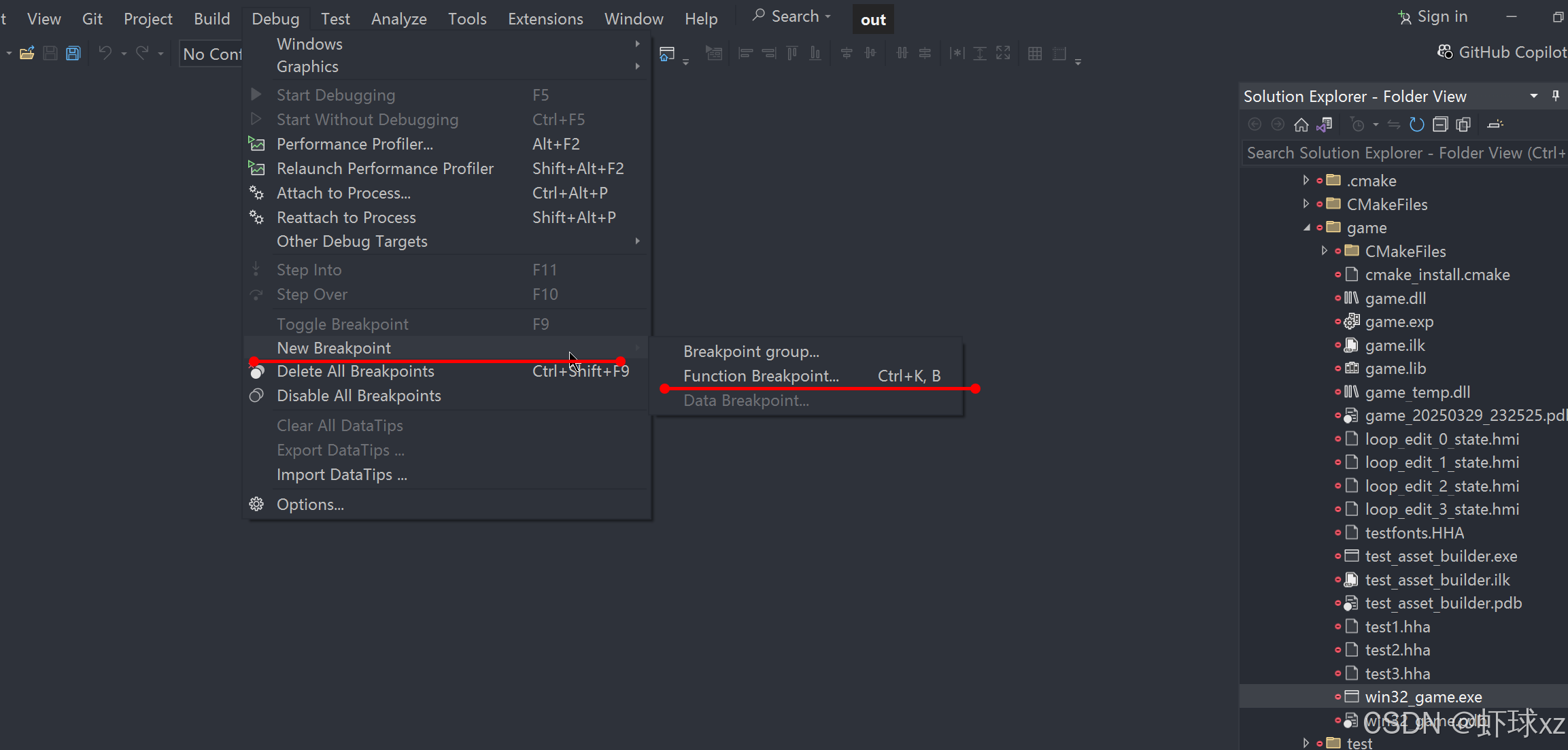Open Options from the Debug menu

(x=310, y=505)
